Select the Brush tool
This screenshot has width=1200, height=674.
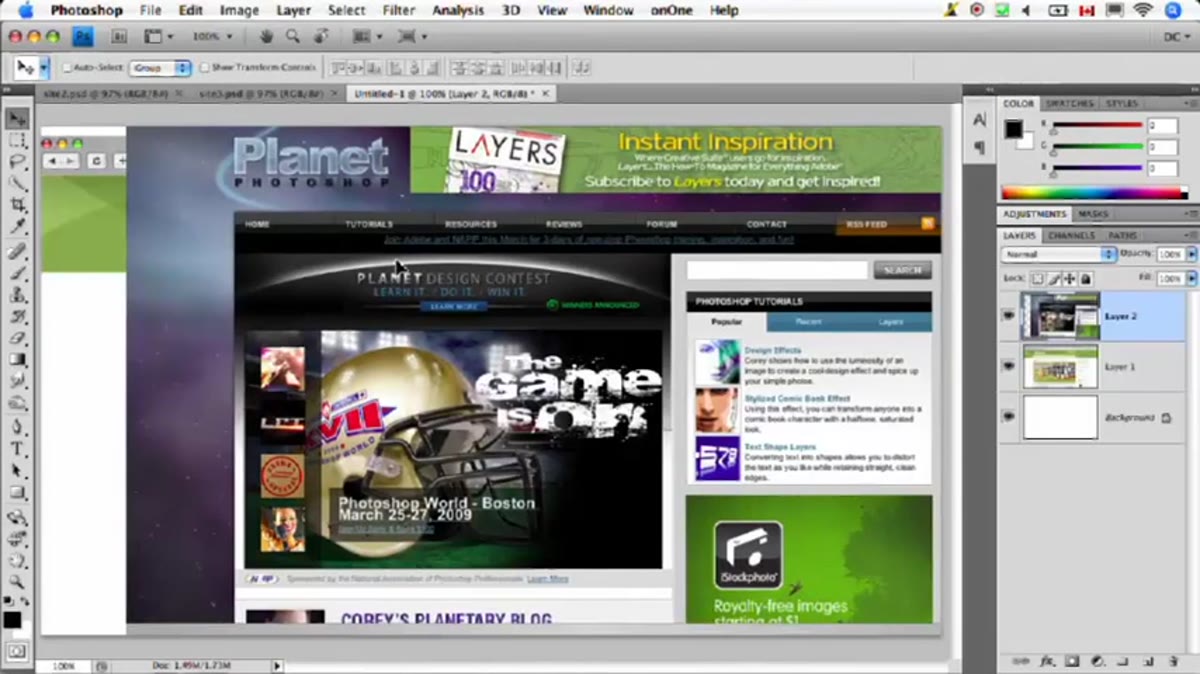(17, 272)
